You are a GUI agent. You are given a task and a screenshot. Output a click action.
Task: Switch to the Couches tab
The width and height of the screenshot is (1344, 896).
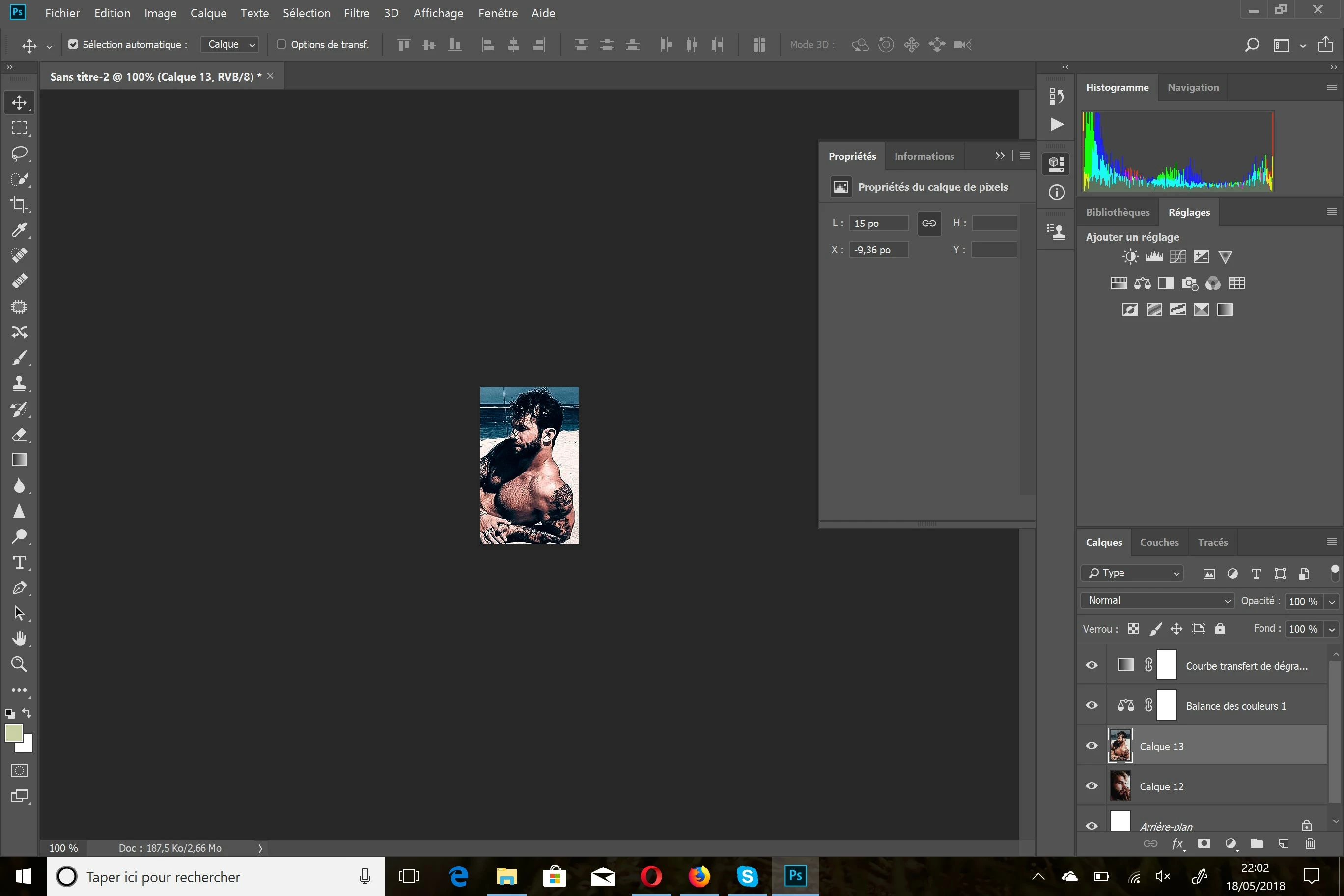coord(1159,542)
